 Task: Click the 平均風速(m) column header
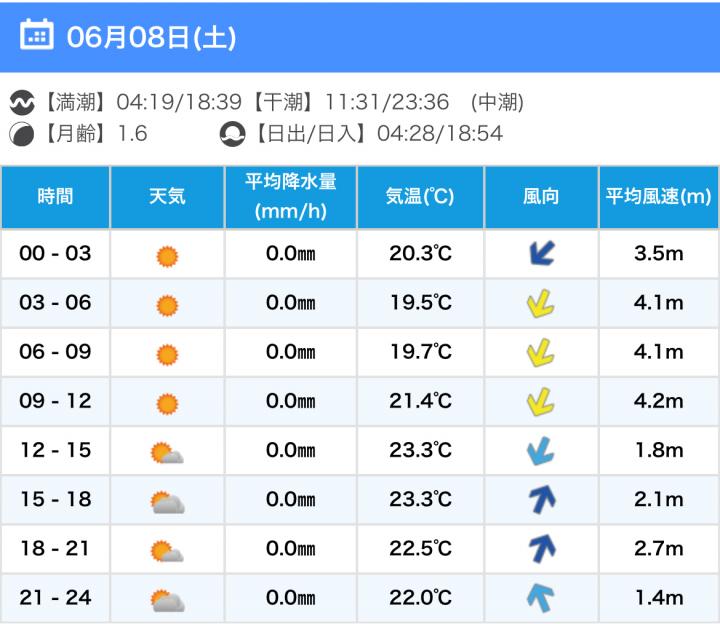click(658, 197)
